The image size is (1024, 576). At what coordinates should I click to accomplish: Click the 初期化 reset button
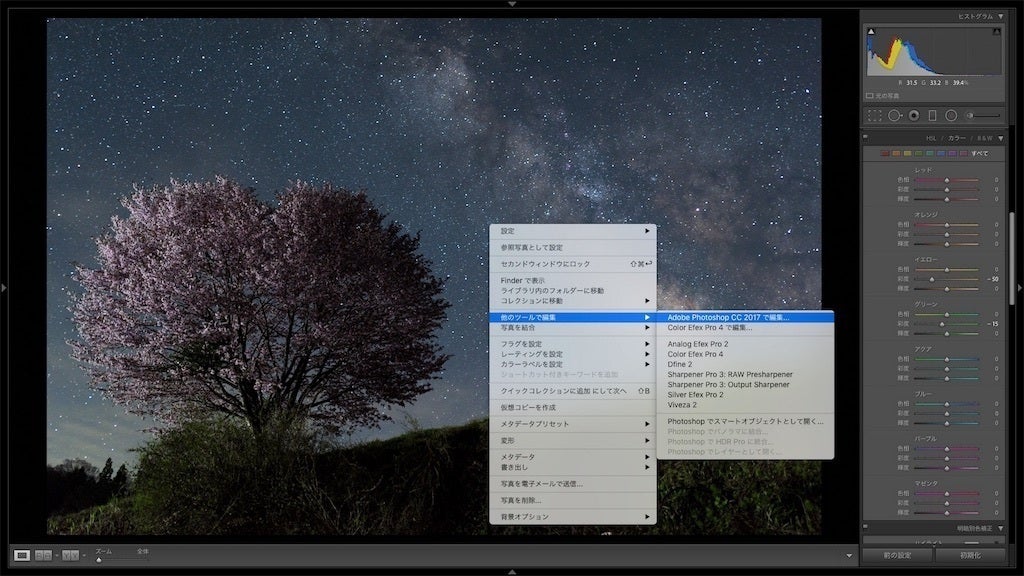click(x=969, y=555)
